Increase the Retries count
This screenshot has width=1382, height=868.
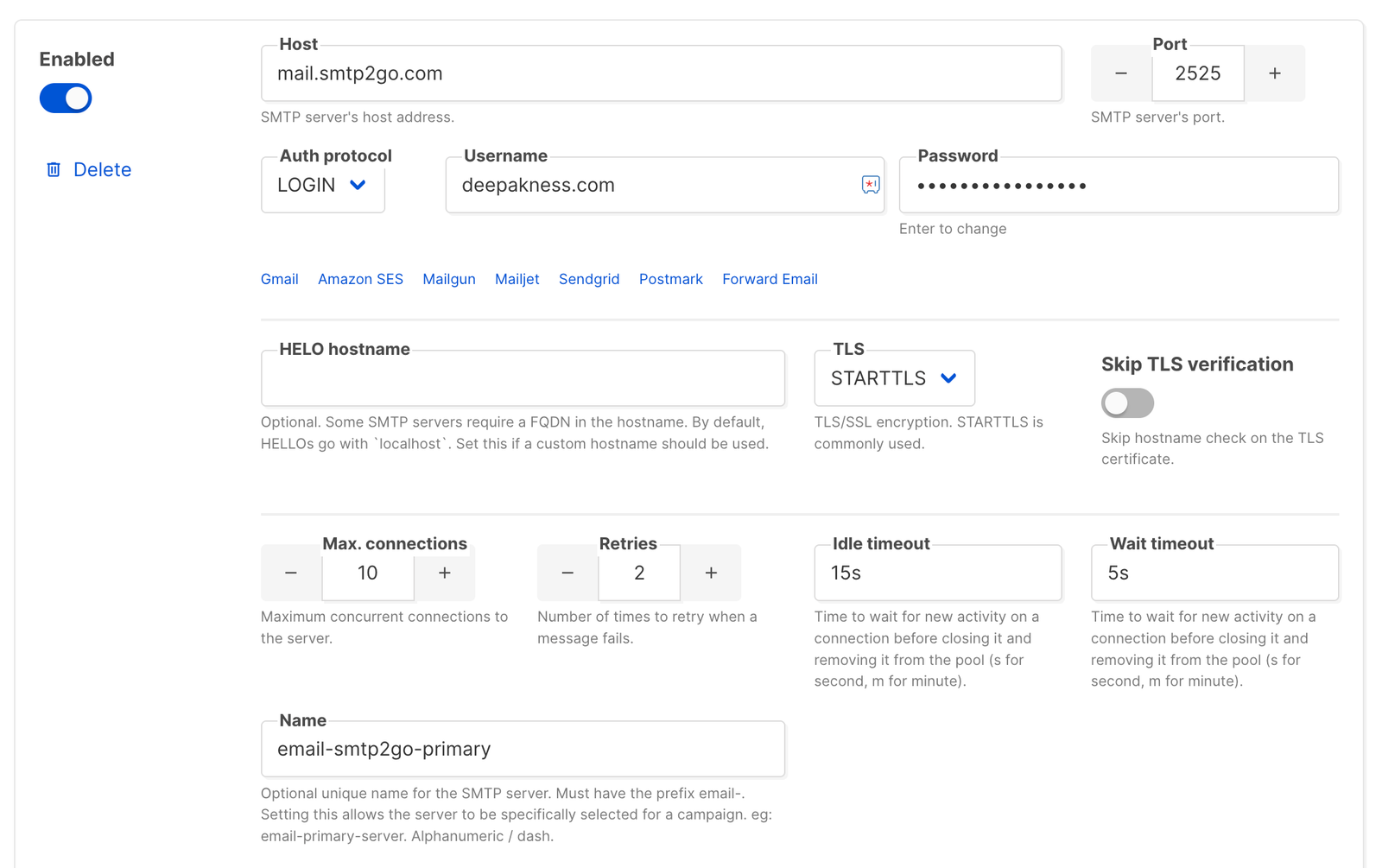[x=710, y=572]
